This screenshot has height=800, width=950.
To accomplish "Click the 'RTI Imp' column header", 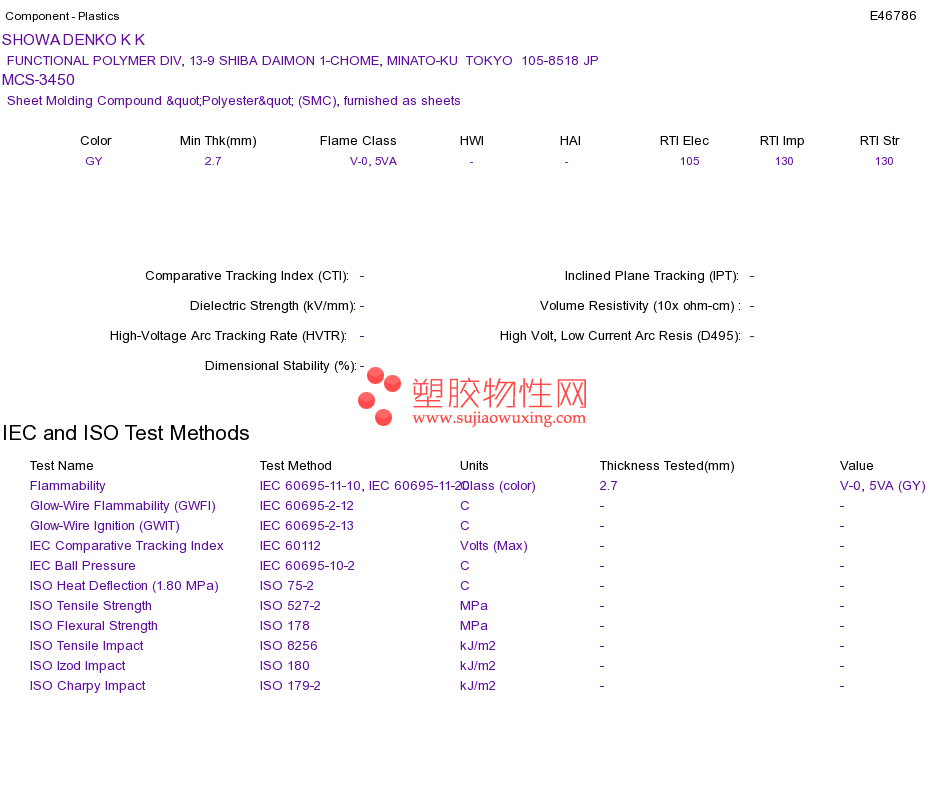I will [x=782, y=141].
